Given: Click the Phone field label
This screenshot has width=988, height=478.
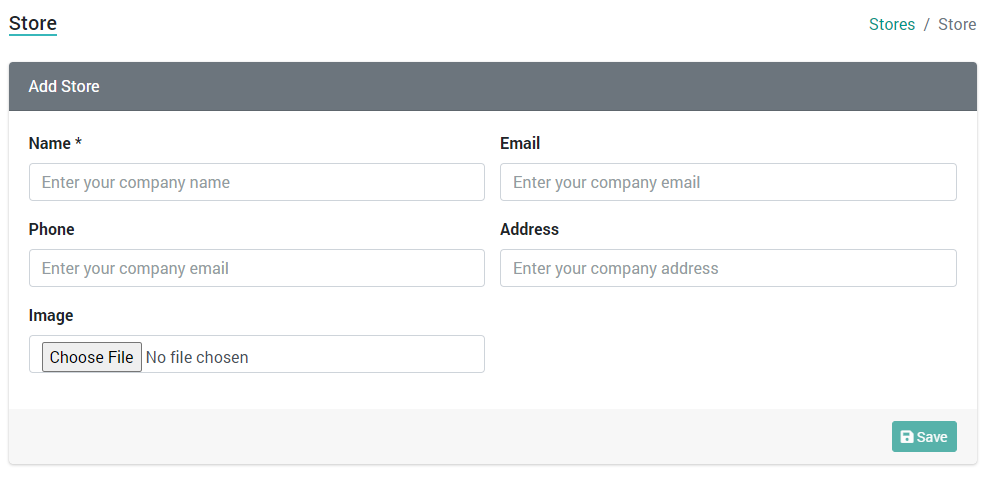Looking at the screenshot, I should click(x=52, y=229).
